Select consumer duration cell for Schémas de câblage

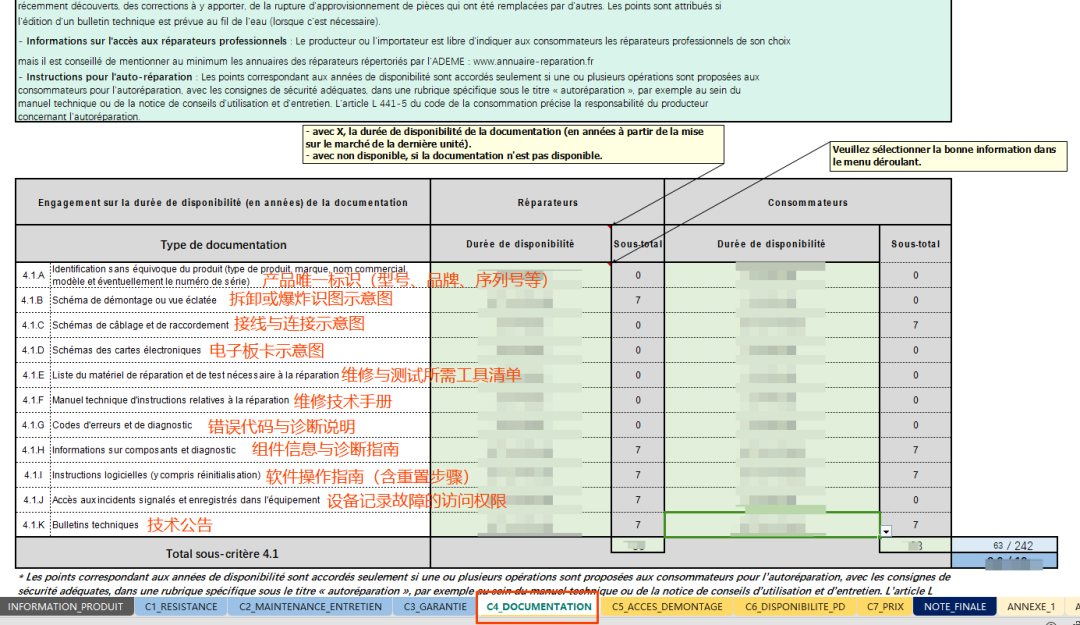[x=771, y=325]
